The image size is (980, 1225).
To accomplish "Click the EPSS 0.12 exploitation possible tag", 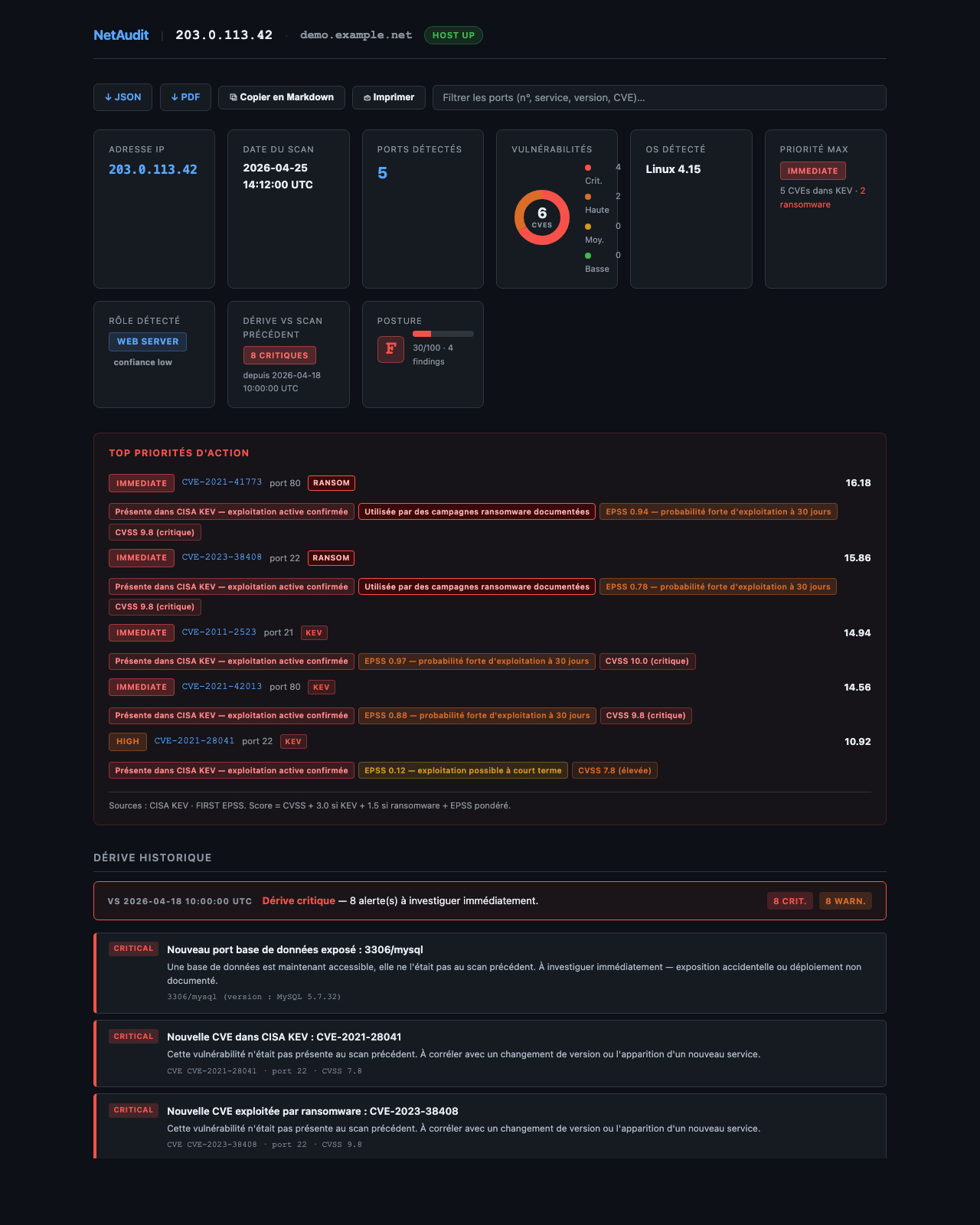I will 463,770.
